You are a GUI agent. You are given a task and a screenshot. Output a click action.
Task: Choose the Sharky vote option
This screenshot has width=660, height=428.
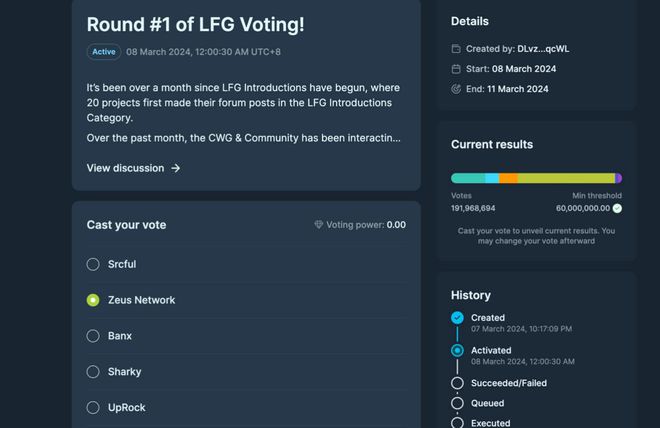[x=93, y=372]
